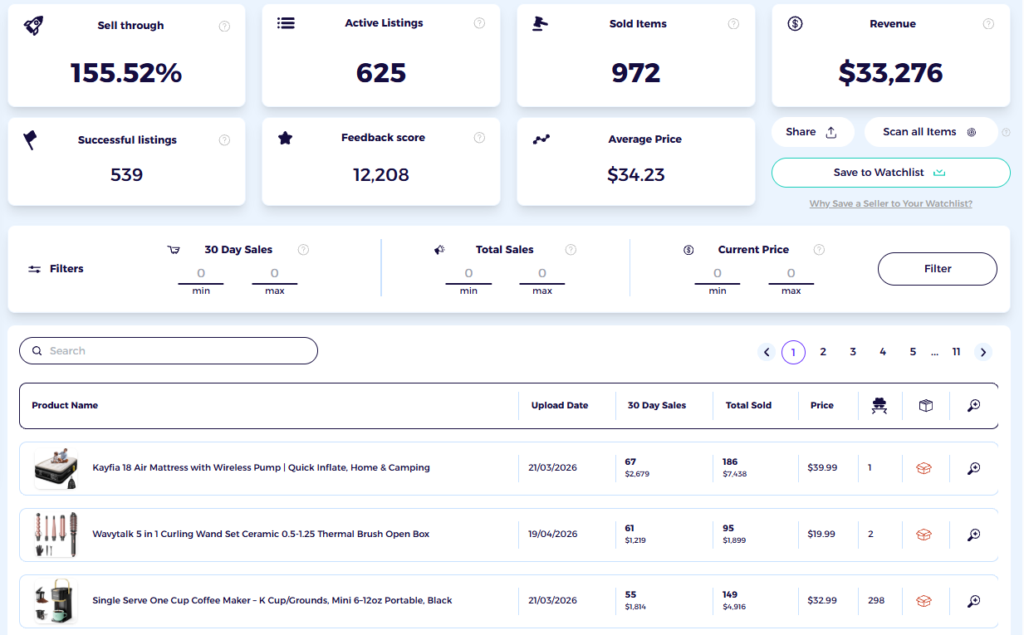
Task: Click the spy icon column header
Action: [x=879, y=406]
